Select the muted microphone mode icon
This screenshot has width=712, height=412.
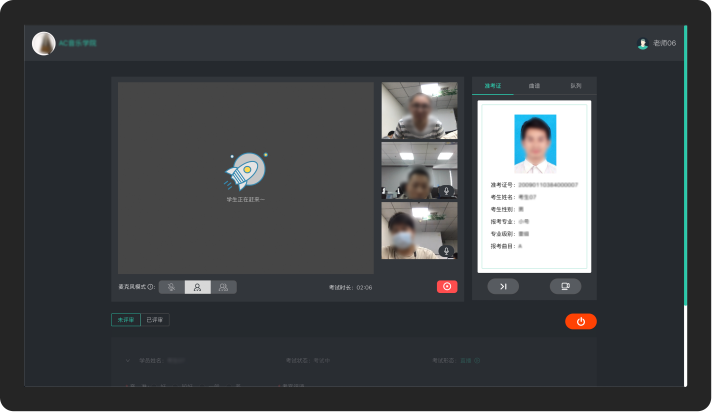(171, 287)
